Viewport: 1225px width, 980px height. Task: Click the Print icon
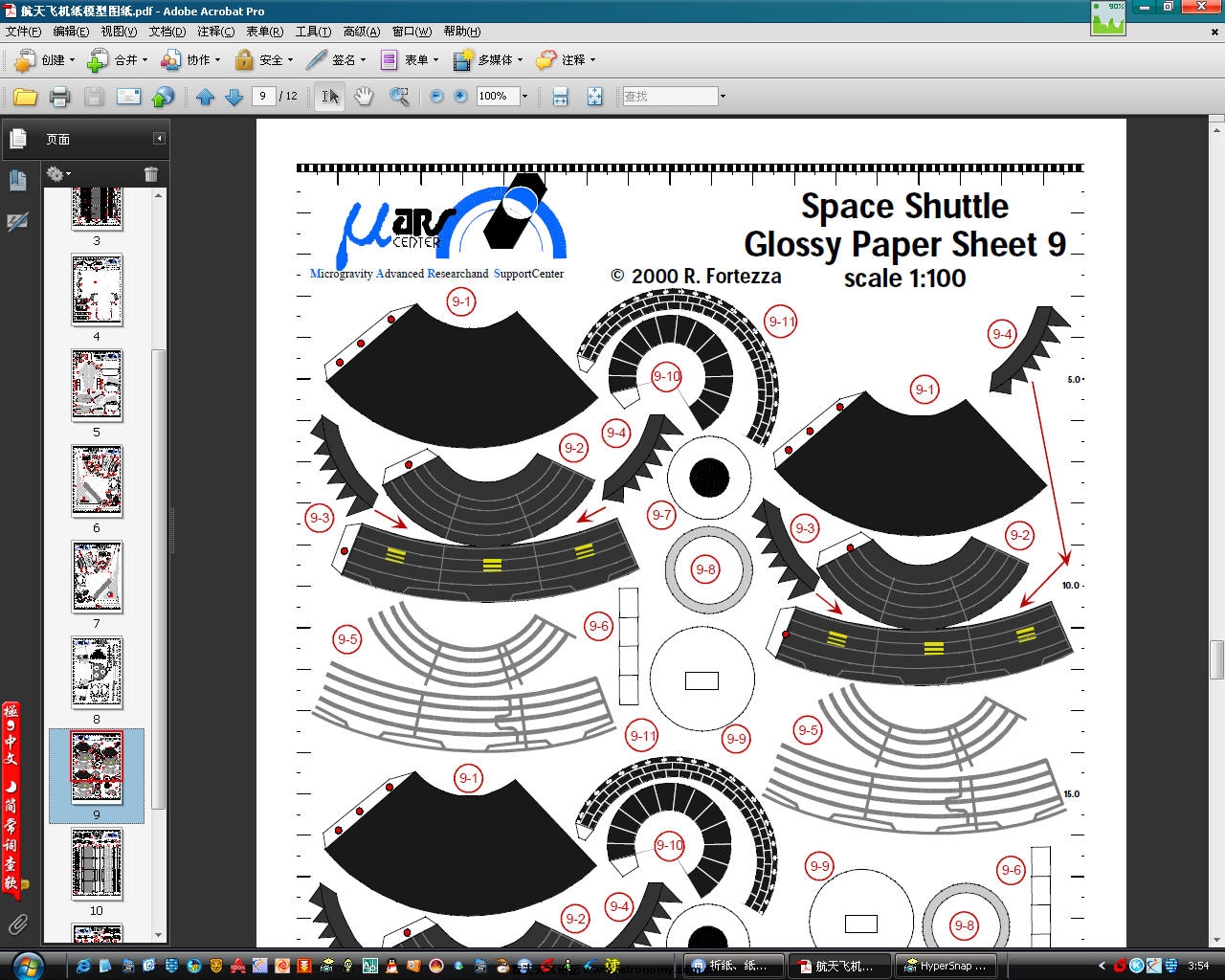coord(59,97)
